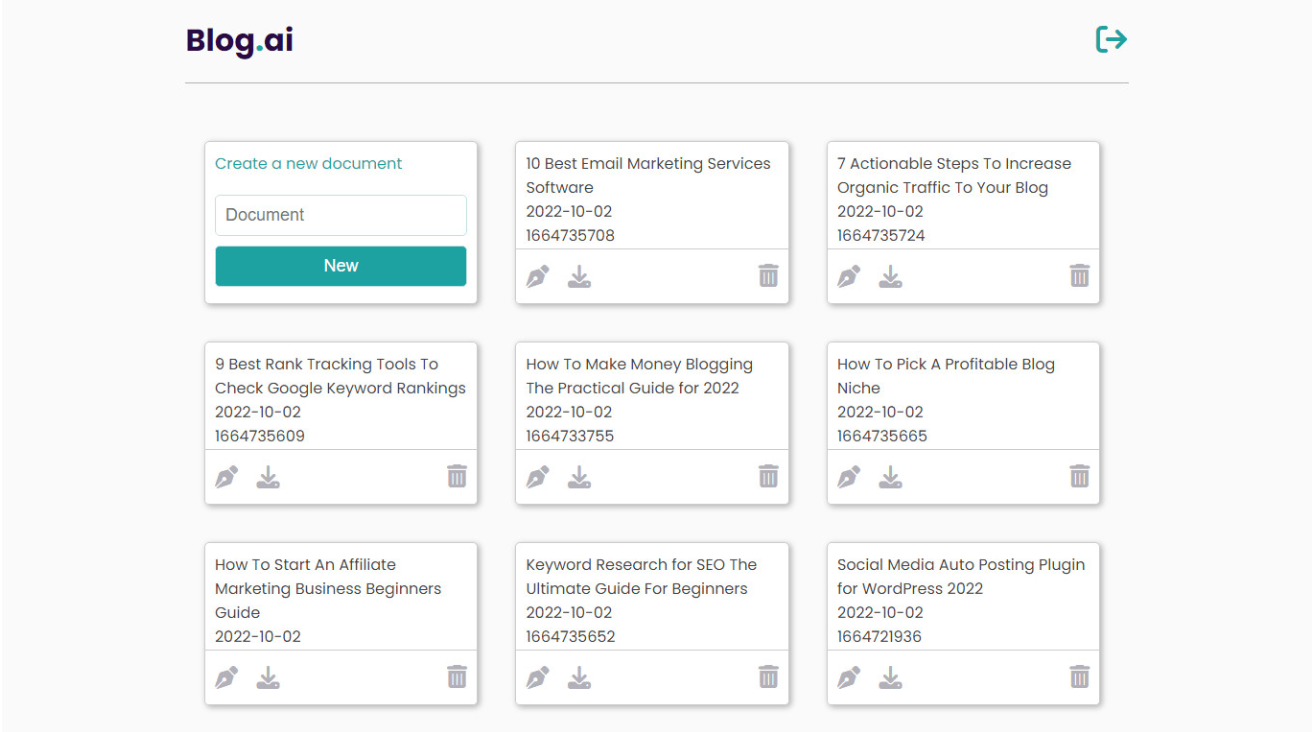The width and height of the screenshot is (1314, 732).
Task: Edit the Social Media Auto Posting Plugin document
Action: [x=849, y=677]
